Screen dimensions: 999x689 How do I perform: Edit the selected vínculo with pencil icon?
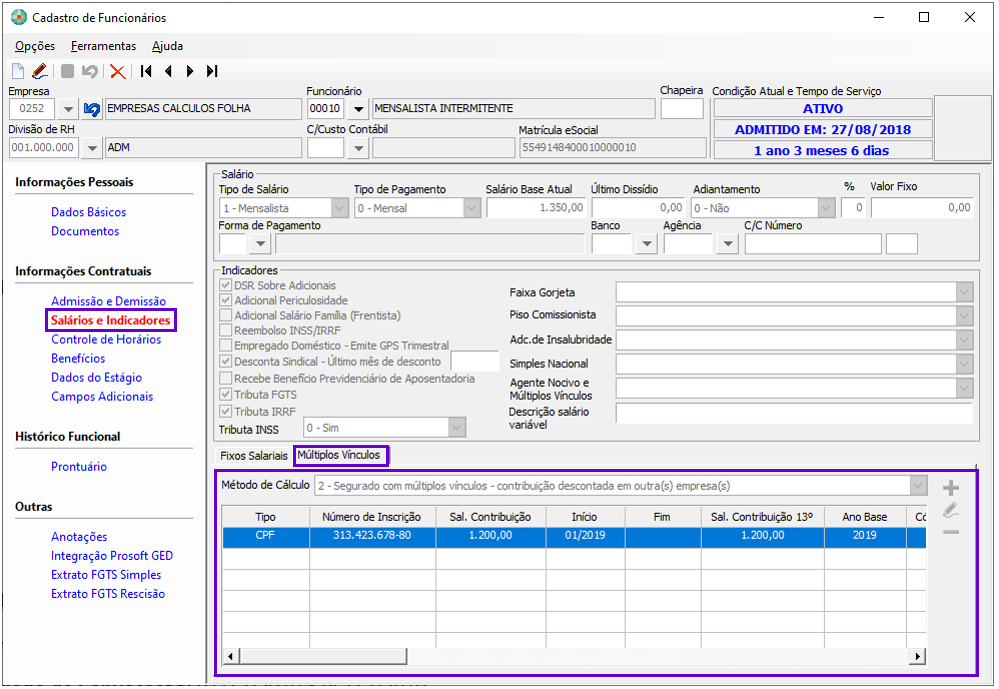tap(951, 510)
